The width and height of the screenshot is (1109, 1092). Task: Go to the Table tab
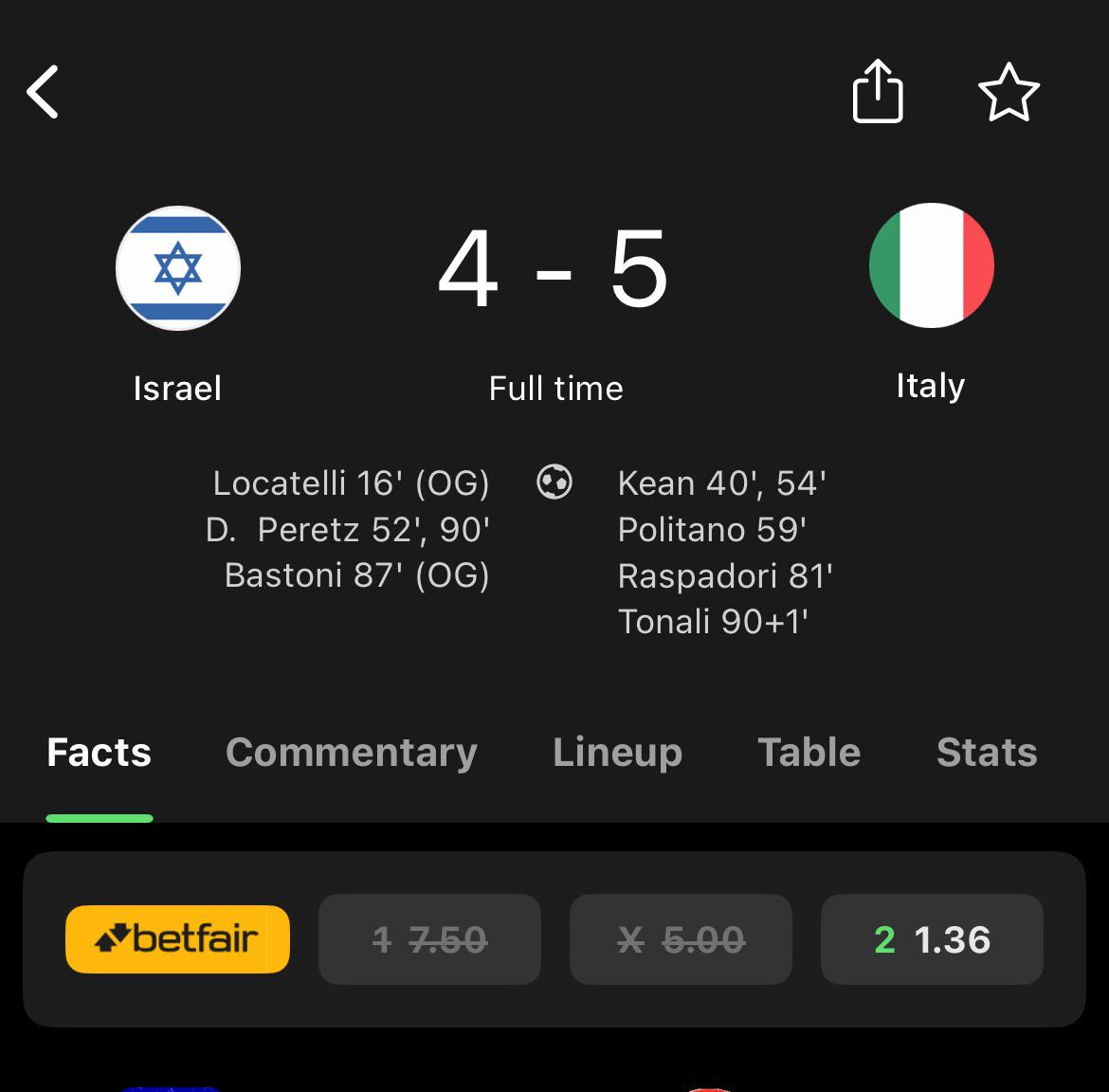pyautogui.click(x=809, y=753)
